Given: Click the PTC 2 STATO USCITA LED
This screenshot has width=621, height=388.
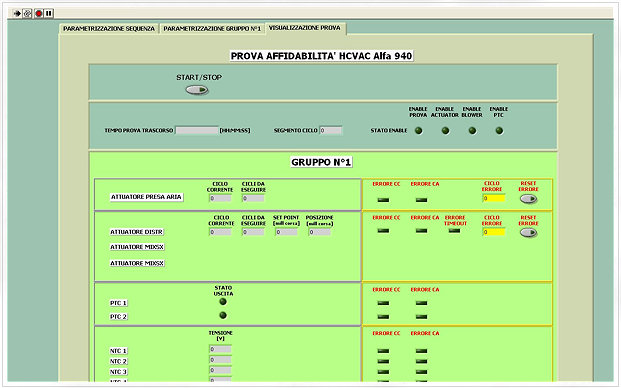Looking at the screenshot, I should click(x=223, y=315).
